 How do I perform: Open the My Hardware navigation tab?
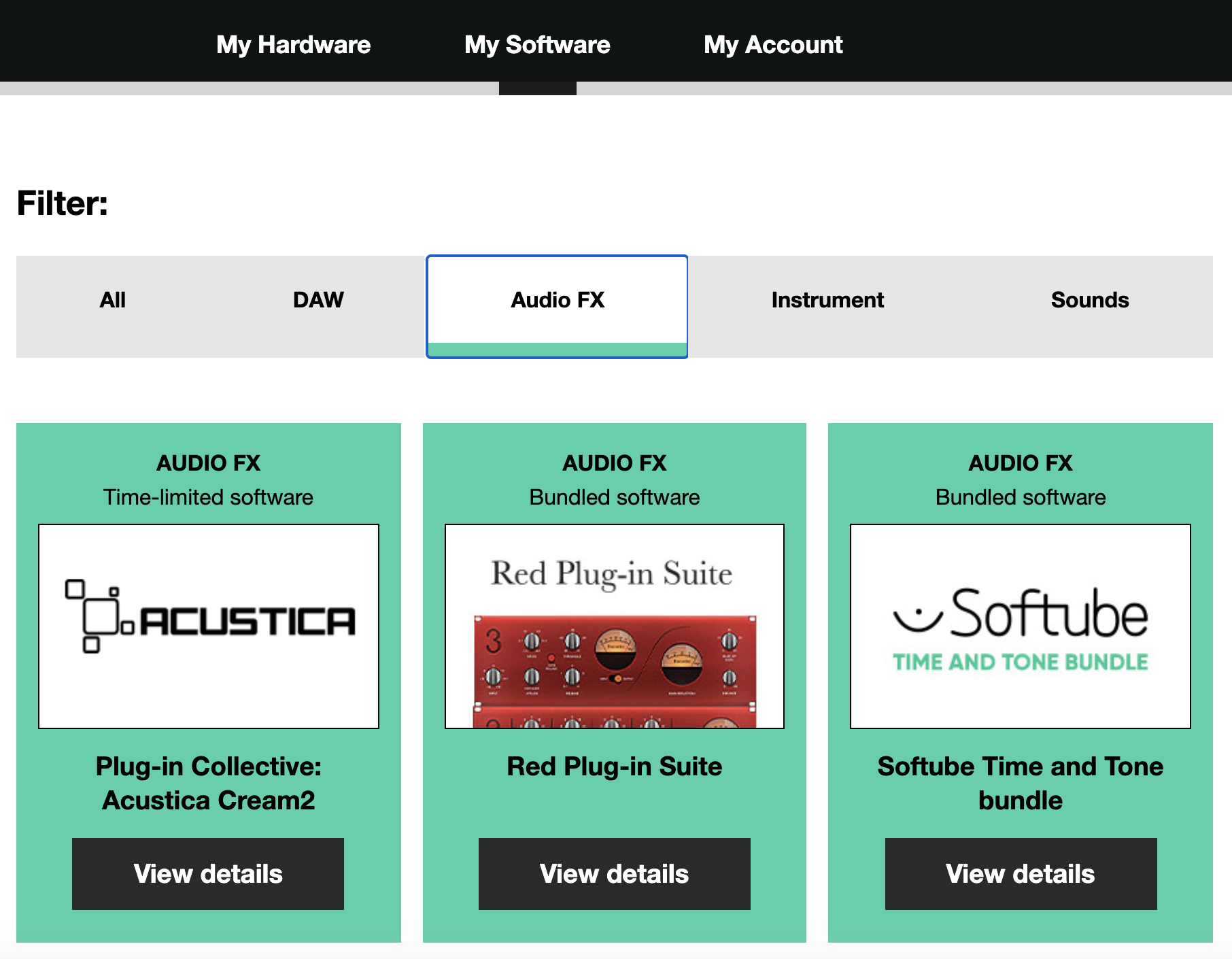293,45
